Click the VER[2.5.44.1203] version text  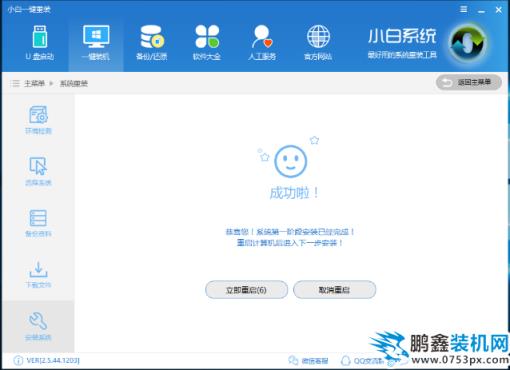(53, 360)
